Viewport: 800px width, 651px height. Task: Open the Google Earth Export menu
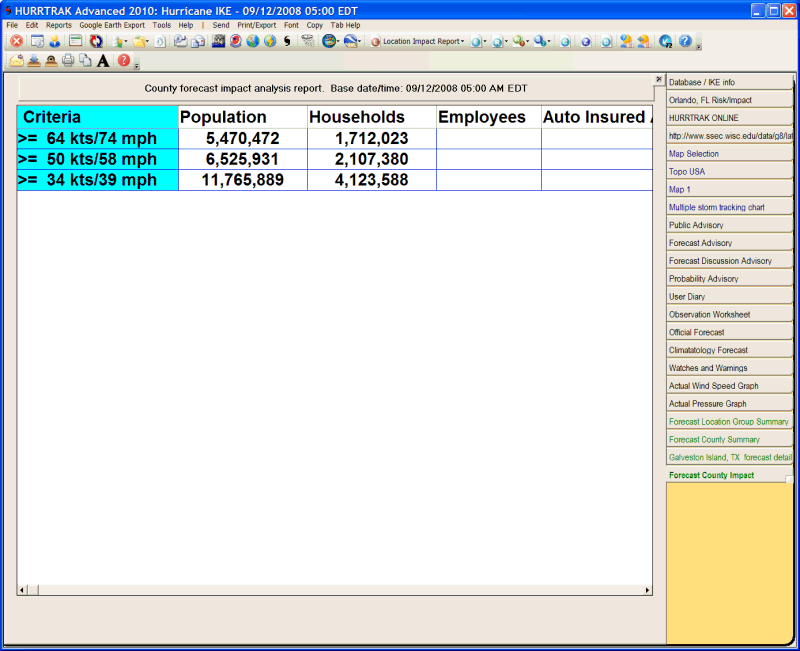pos(112,24)
